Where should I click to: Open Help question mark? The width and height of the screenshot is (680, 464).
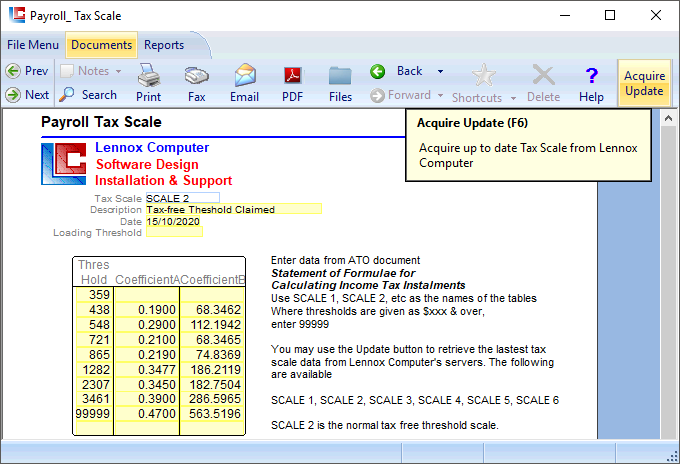592,83
